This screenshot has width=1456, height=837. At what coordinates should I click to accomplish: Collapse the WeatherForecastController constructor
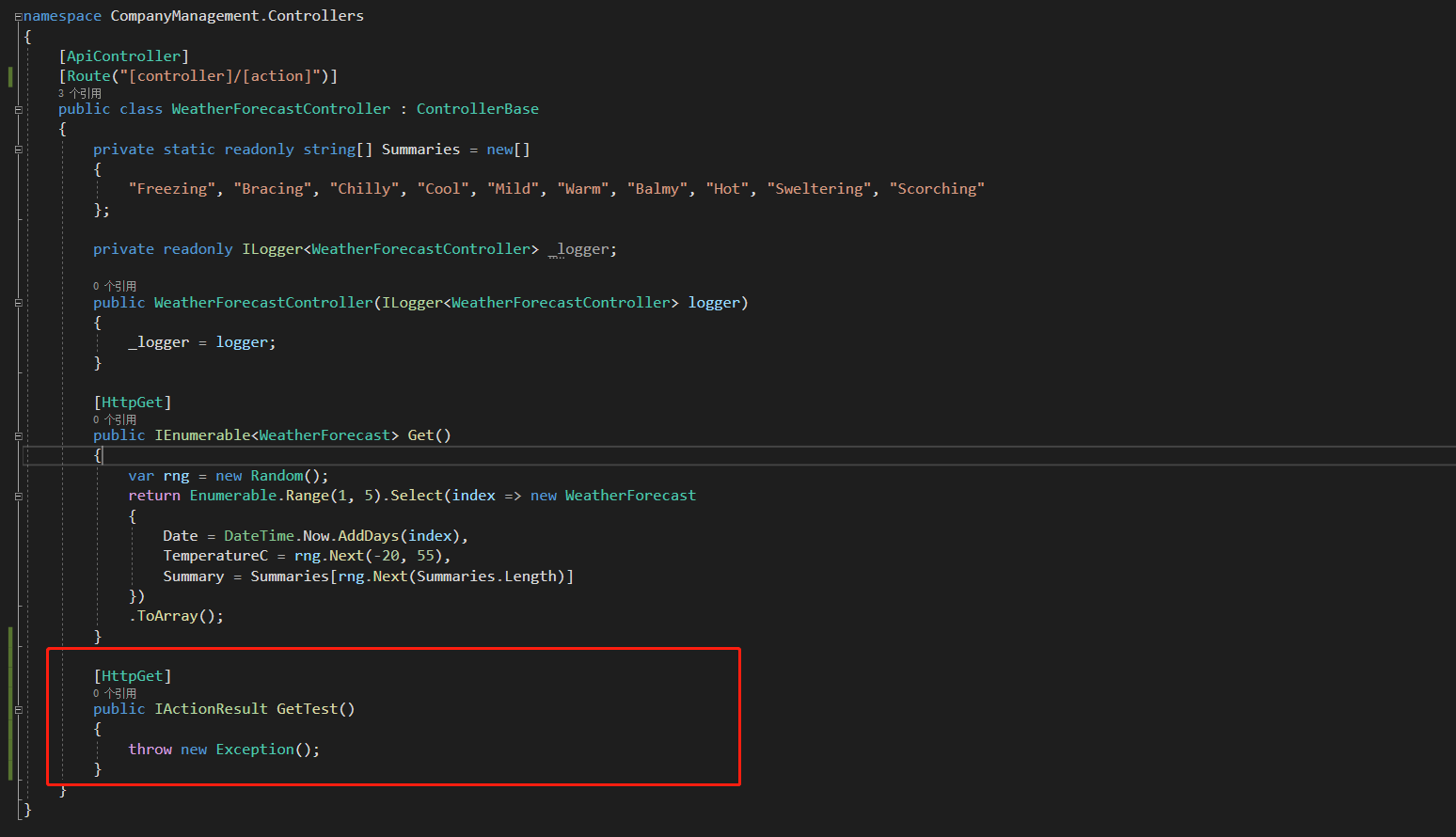(18, 303)
